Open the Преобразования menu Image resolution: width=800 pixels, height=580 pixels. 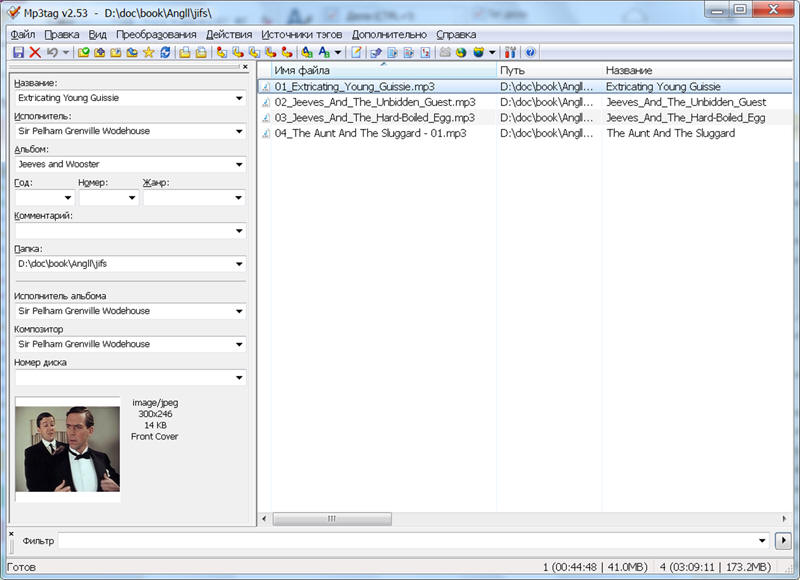[156, 34]
